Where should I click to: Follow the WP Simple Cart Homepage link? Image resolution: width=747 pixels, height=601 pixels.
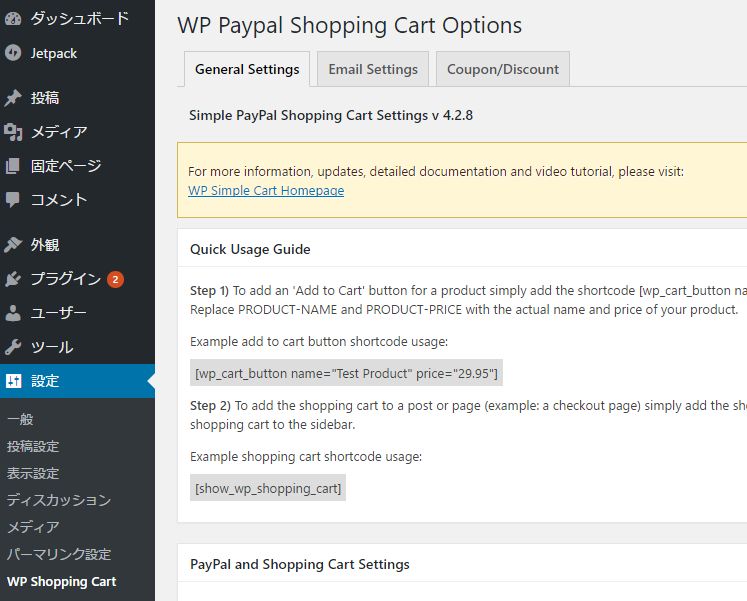coord(266,190)
